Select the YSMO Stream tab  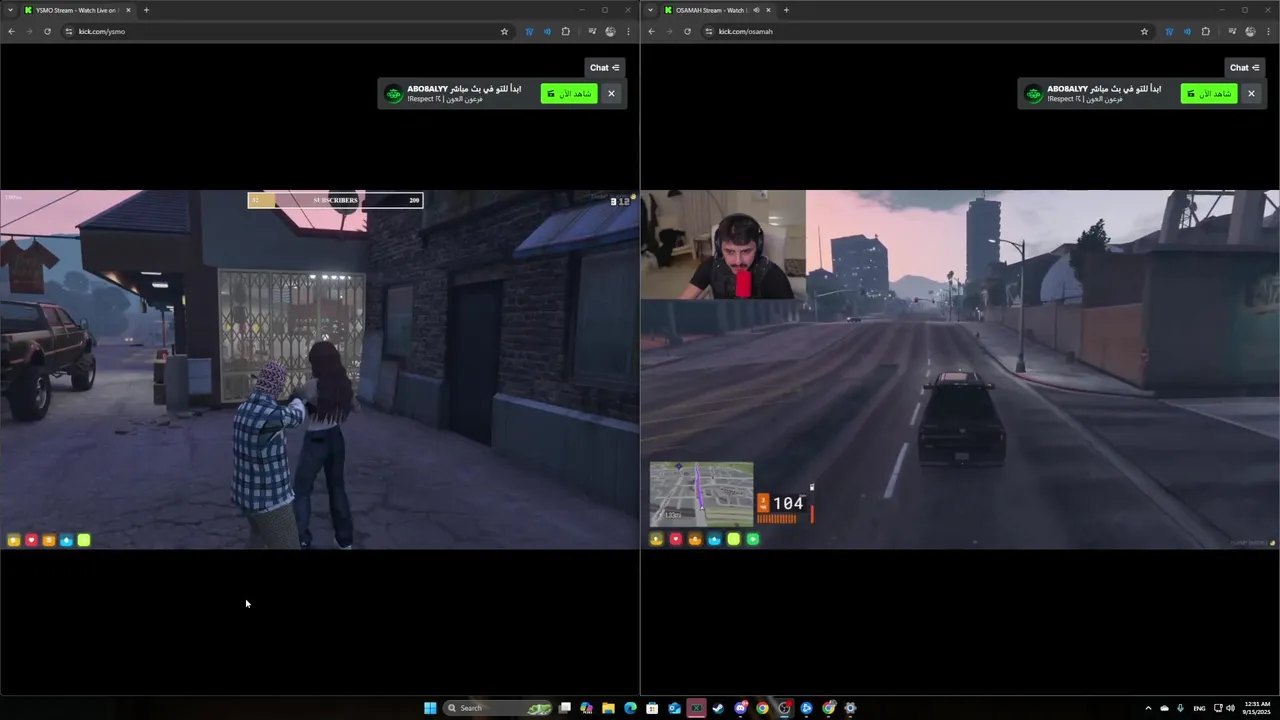click(77, 10)
